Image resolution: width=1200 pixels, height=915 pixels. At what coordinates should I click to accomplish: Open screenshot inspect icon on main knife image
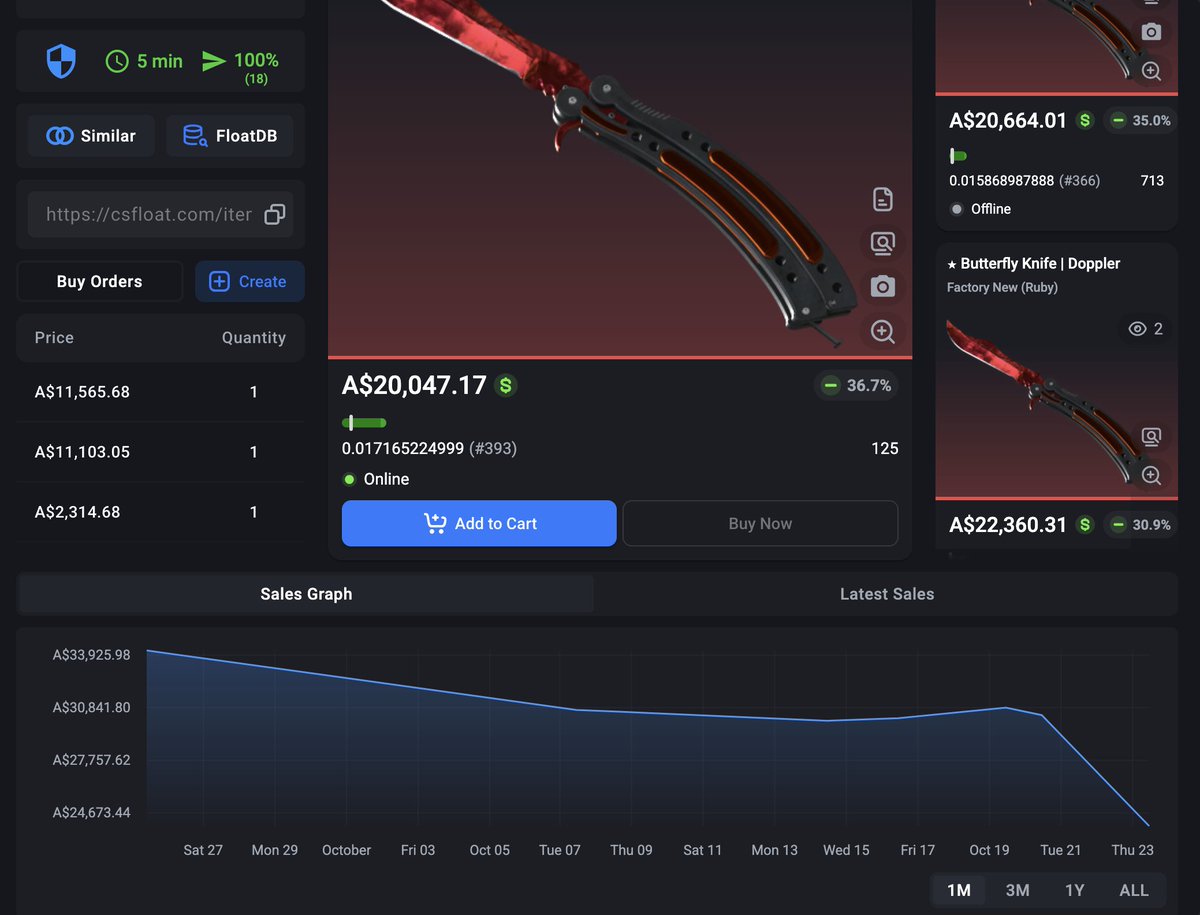coord(882,243)
